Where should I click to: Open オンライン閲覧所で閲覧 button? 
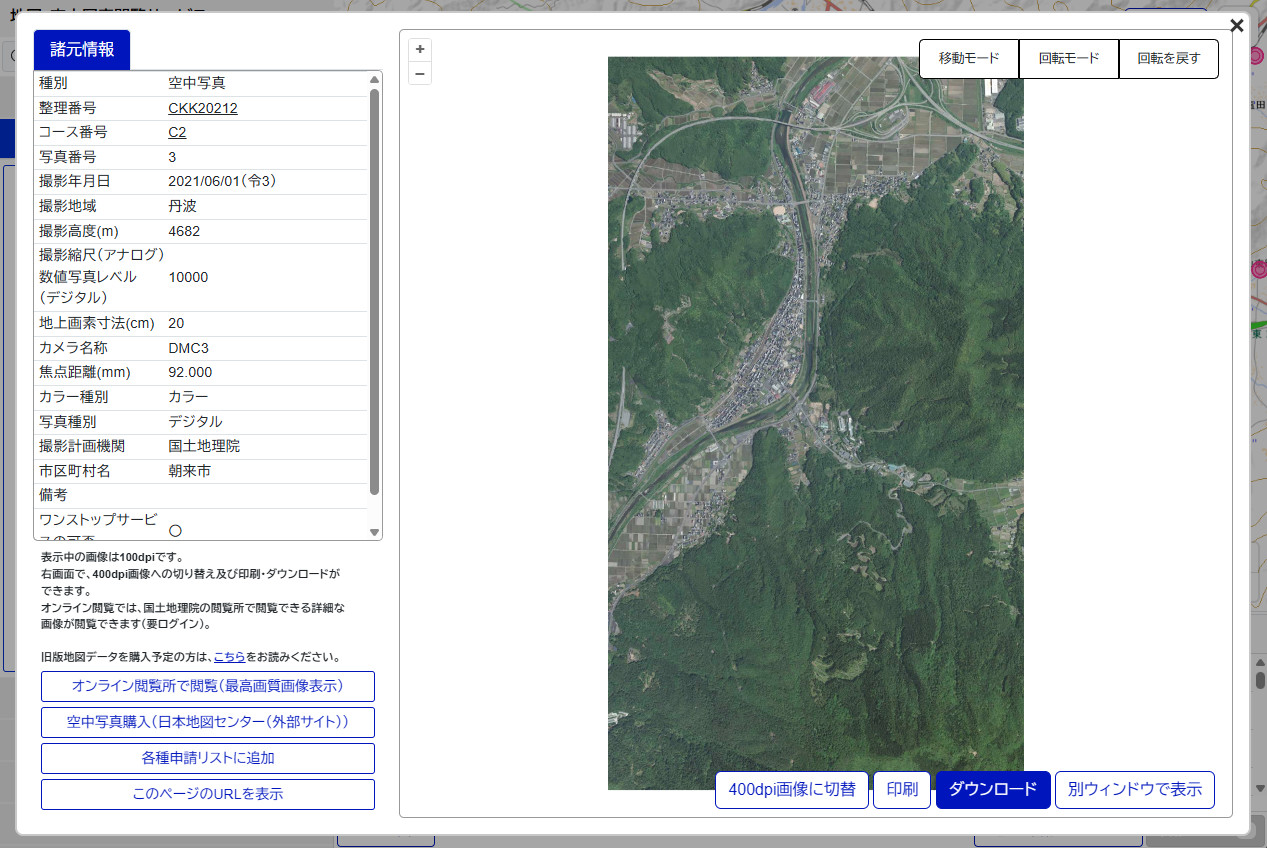point(208,686)
